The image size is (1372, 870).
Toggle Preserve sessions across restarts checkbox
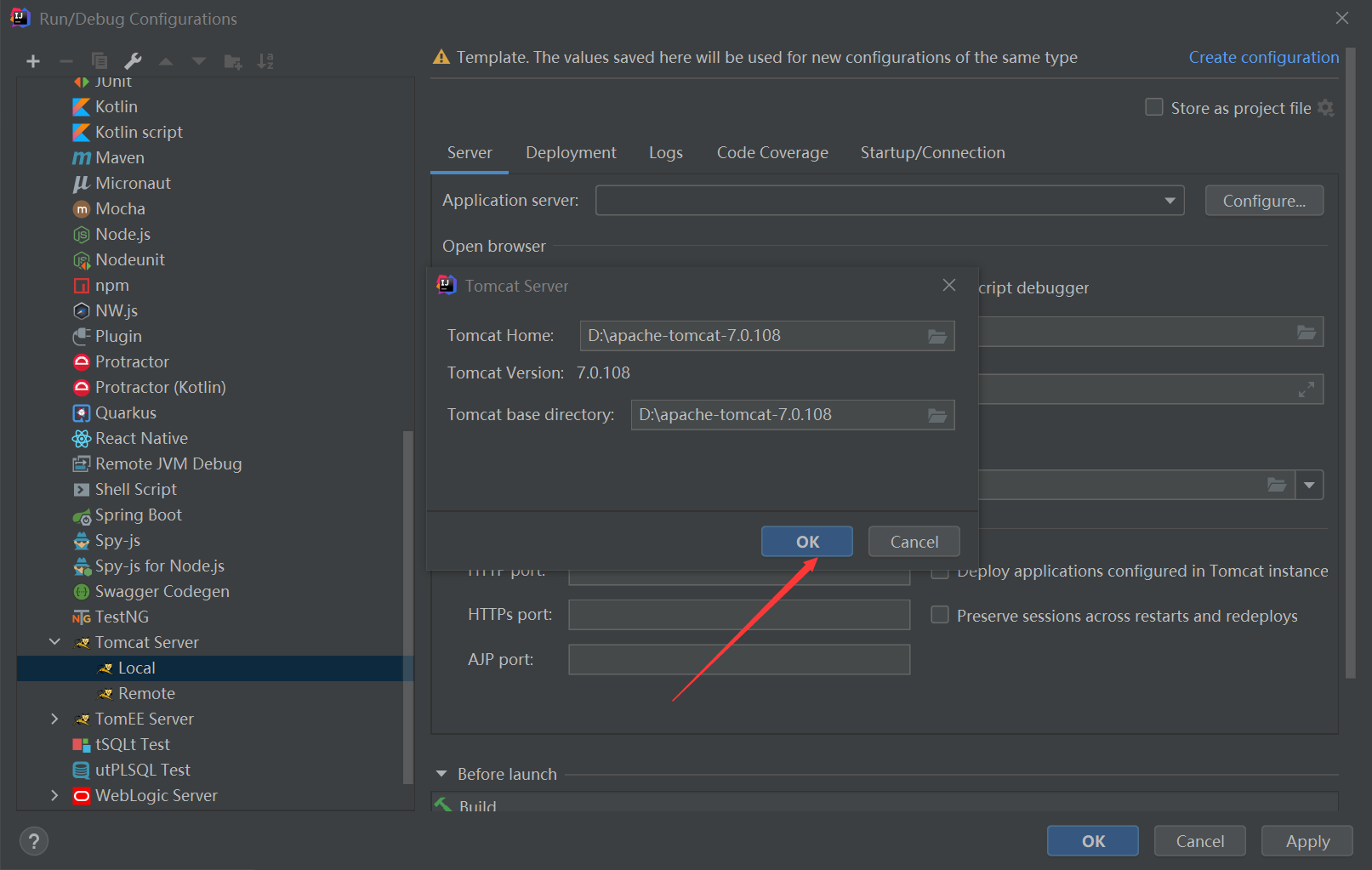coord(940,615)
